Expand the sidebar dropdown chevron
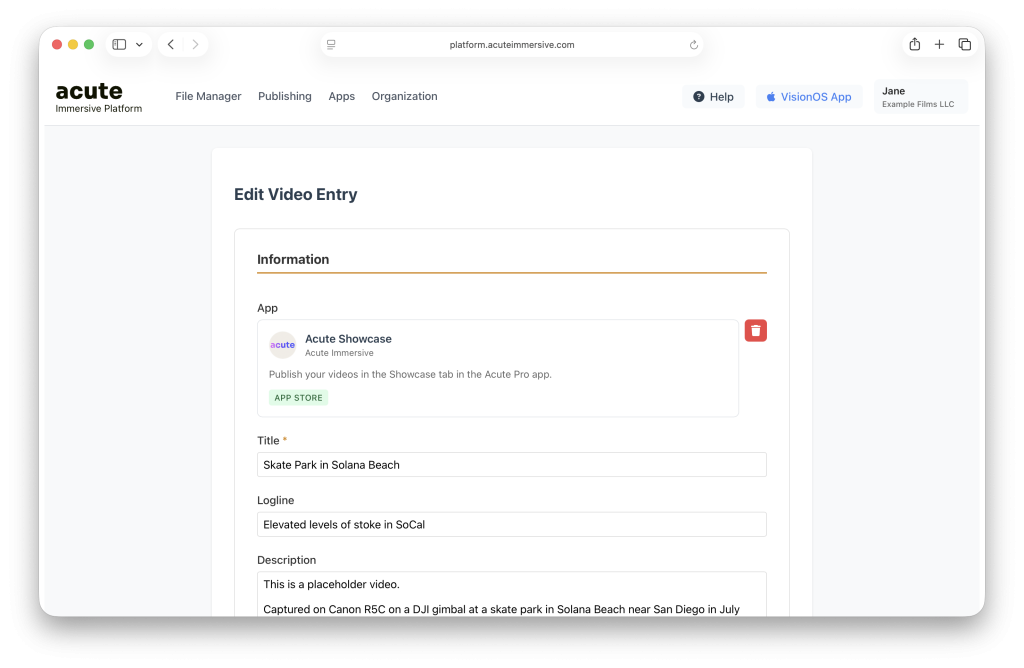Screen dimensions: 1024x668 click(140, 45)
